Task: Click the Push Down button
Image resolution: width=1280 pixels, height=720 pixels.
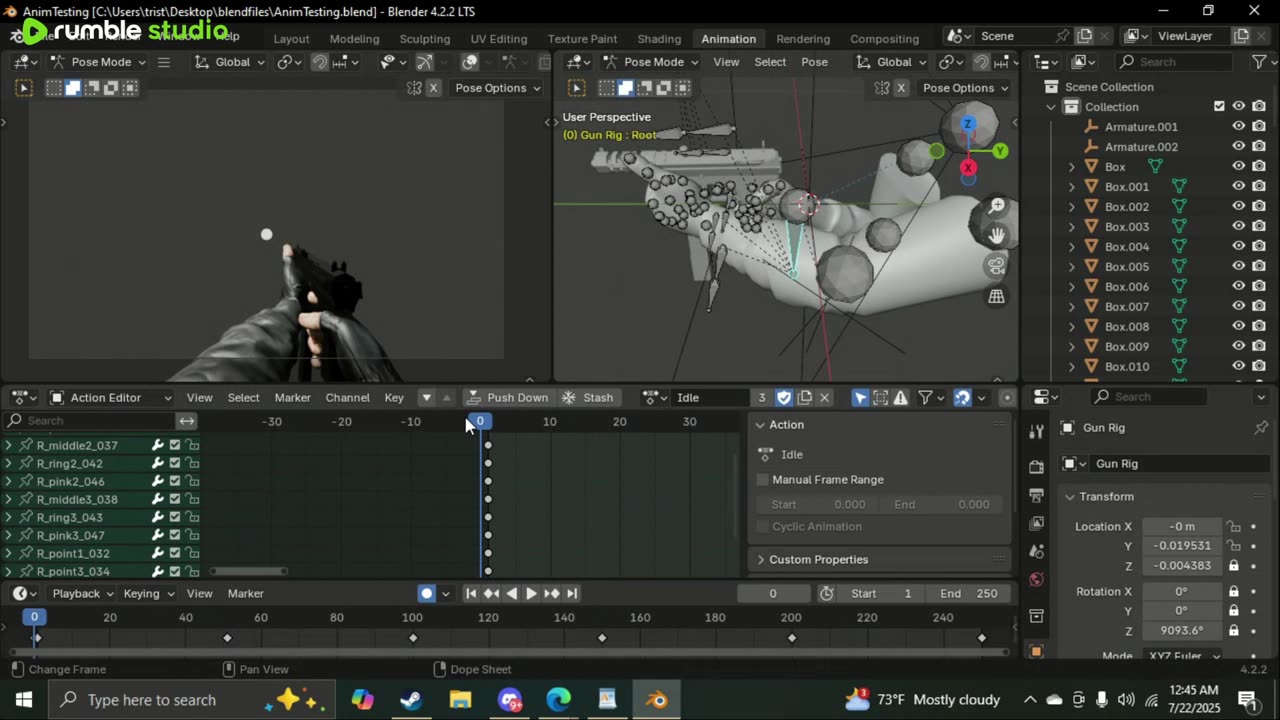Action: pyautogui.click(x=508, y=397)
